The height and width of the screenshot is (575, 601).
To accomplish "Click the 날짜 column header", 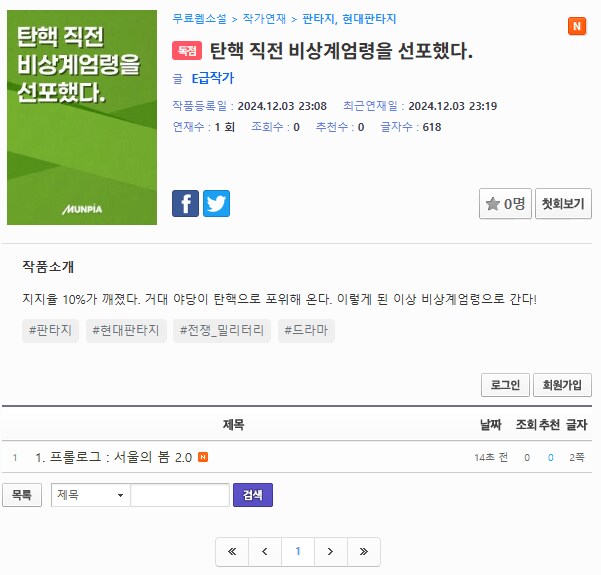I will (x=491, y=424).
